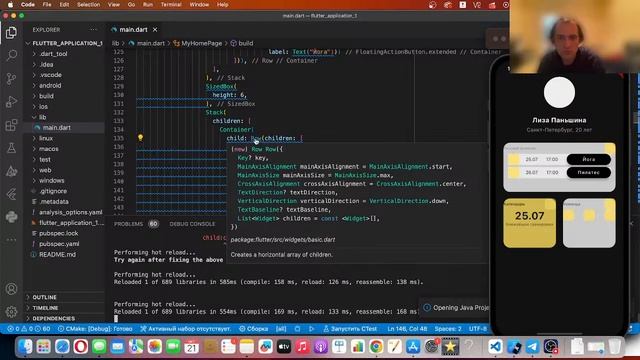Open the Explorer view in activity bar
This screenshot has width=640, height=360.
coord(11,32)
